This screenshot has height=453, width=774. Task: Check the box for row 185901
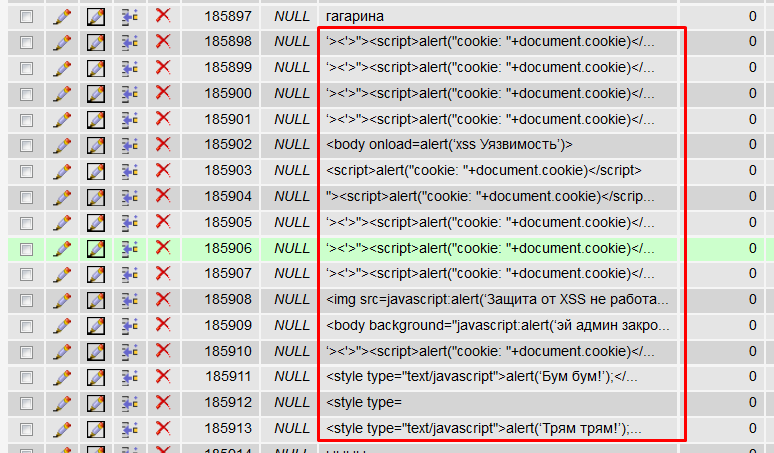[26, 120]
